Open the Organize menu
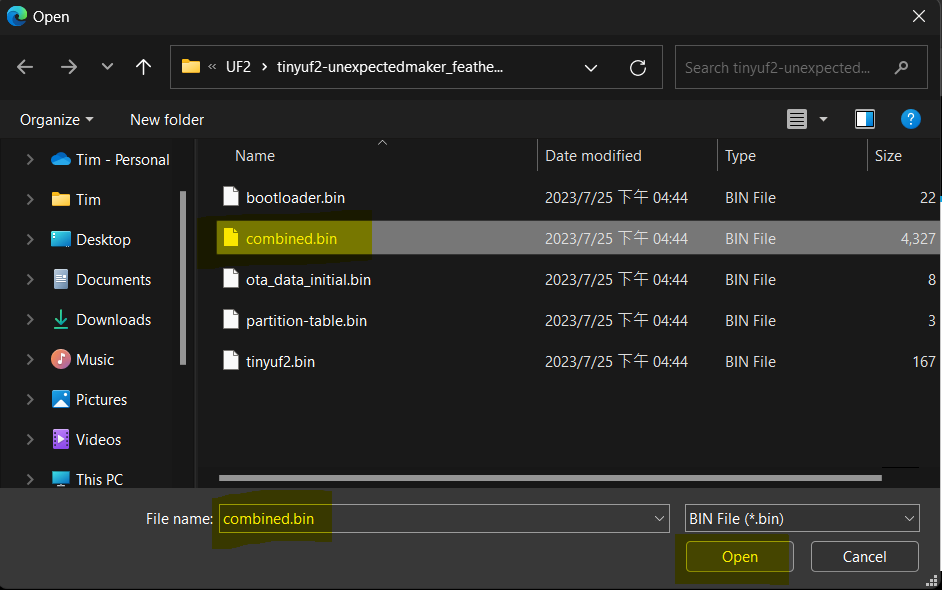The height and width of the screenshot is (590, 942). point(56,119)
